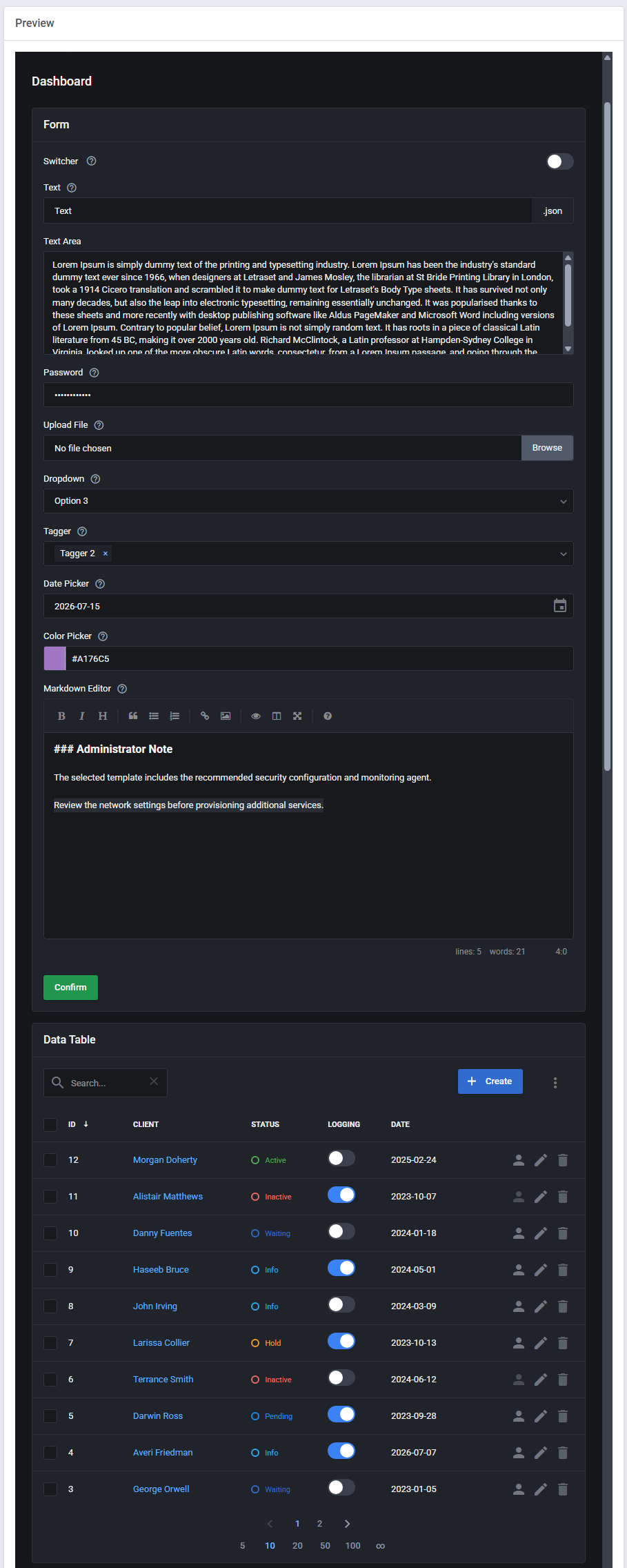Viewport: 627px width, 1568px height.
Task: Sort by ID column arrow
Action: (x=86, y=1124)
